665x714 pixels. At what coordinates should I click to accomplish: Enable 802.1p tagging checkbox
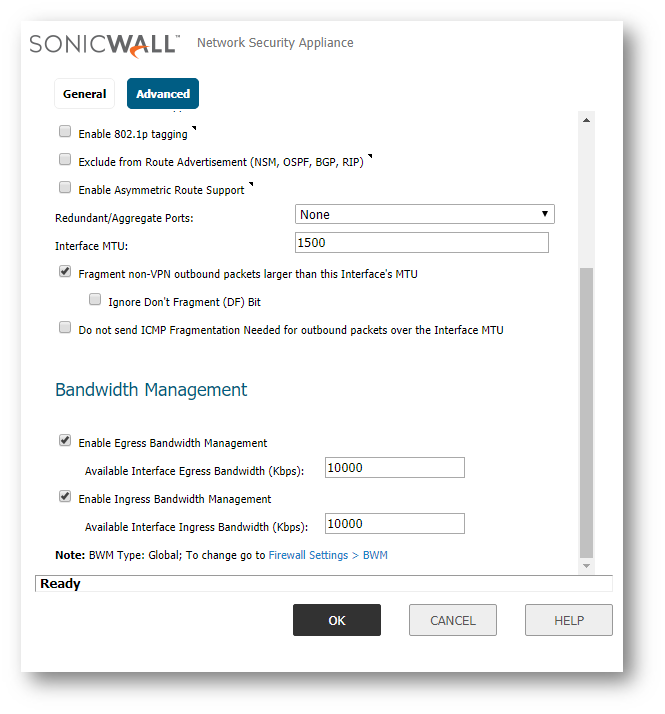pyautogui.click(x=65, y=132)
